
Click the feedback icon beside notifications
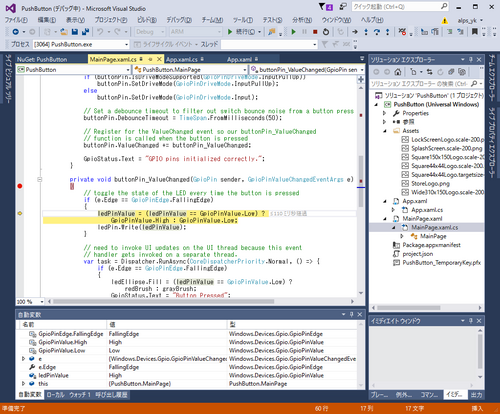coord(343,7)
